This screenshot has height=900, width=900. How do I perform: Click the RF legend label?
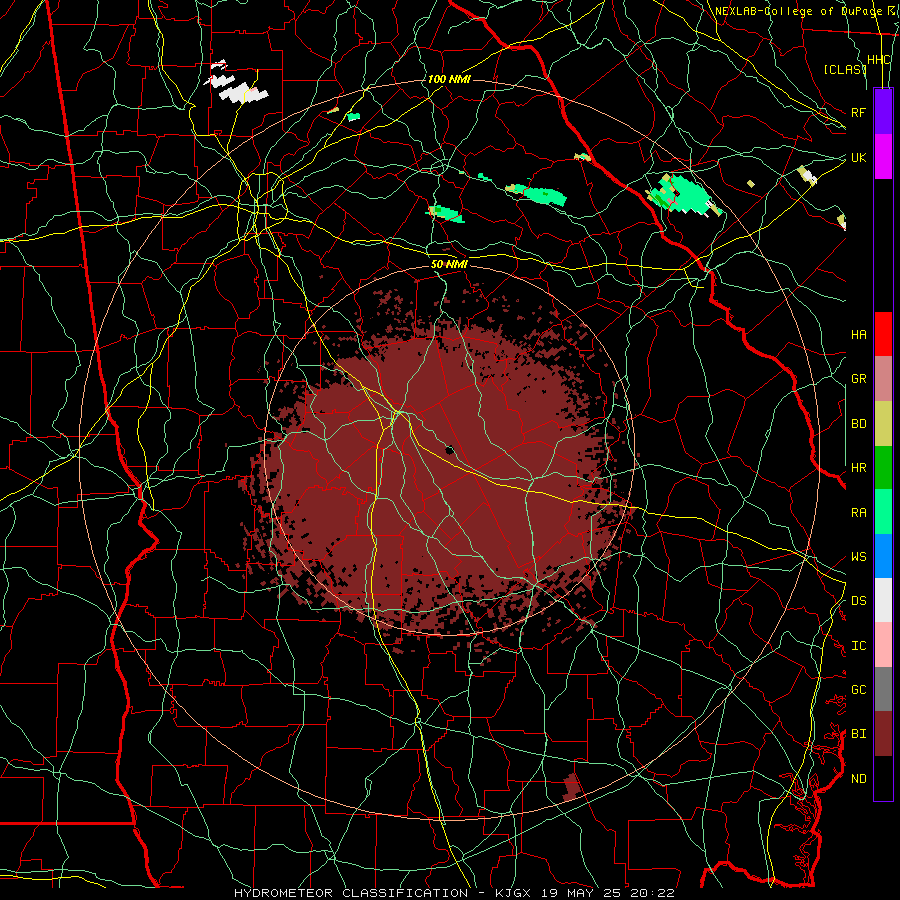click(858, 112)
